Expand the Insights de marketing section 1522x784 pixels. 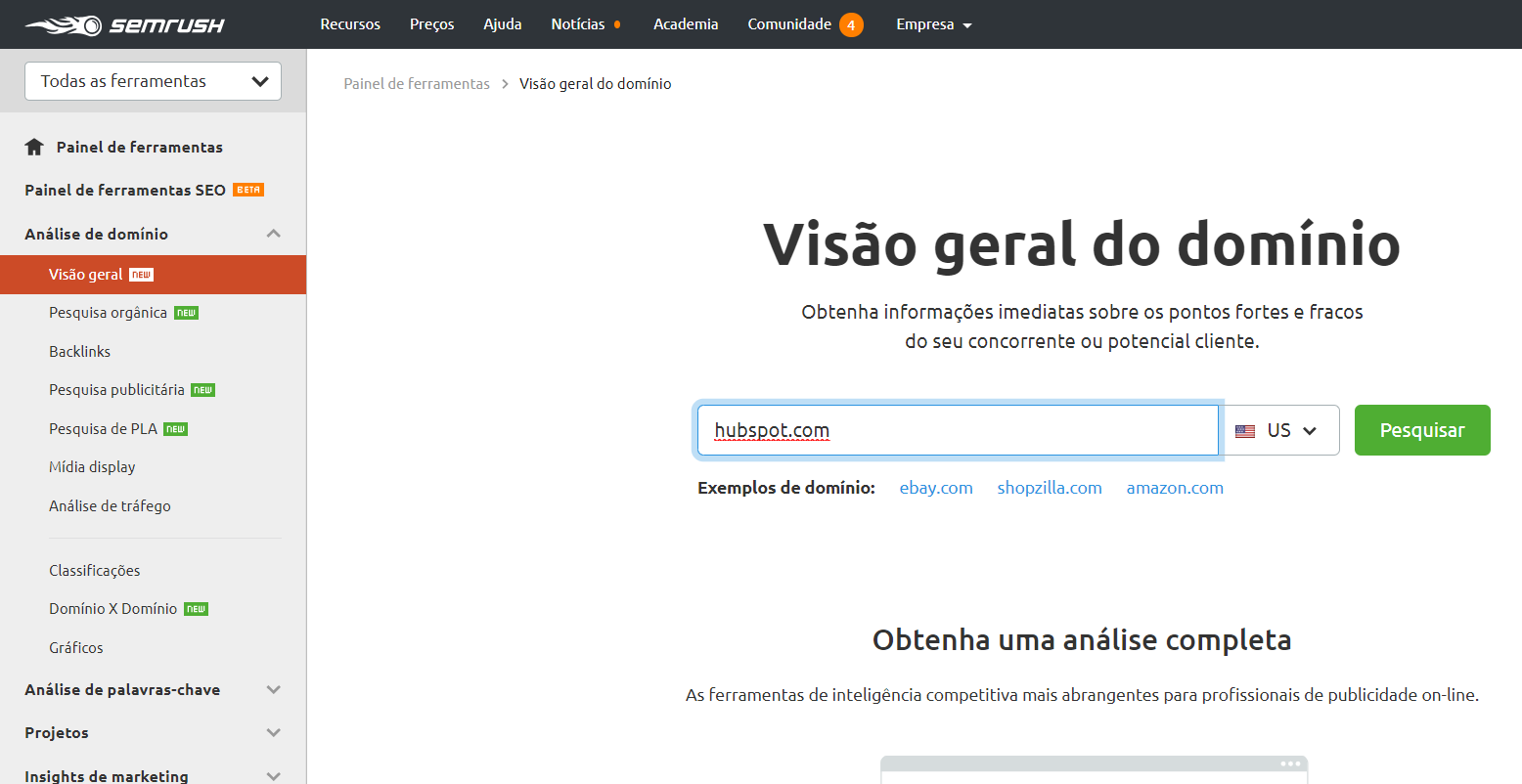pyautogui.click(x=274, y=775)
